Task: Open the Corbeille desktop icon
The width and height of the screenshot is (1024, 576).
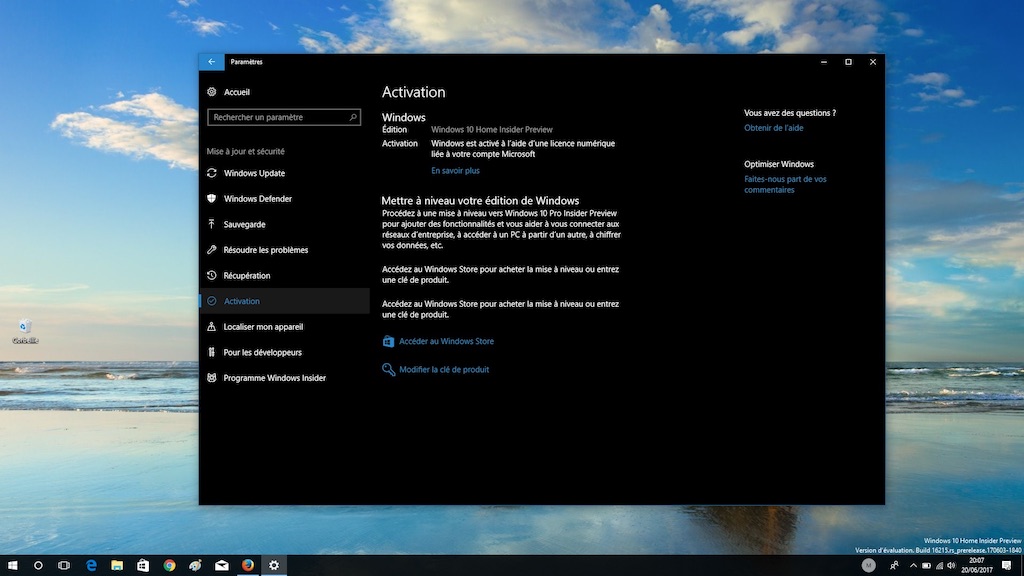Action: click(25, 332)
